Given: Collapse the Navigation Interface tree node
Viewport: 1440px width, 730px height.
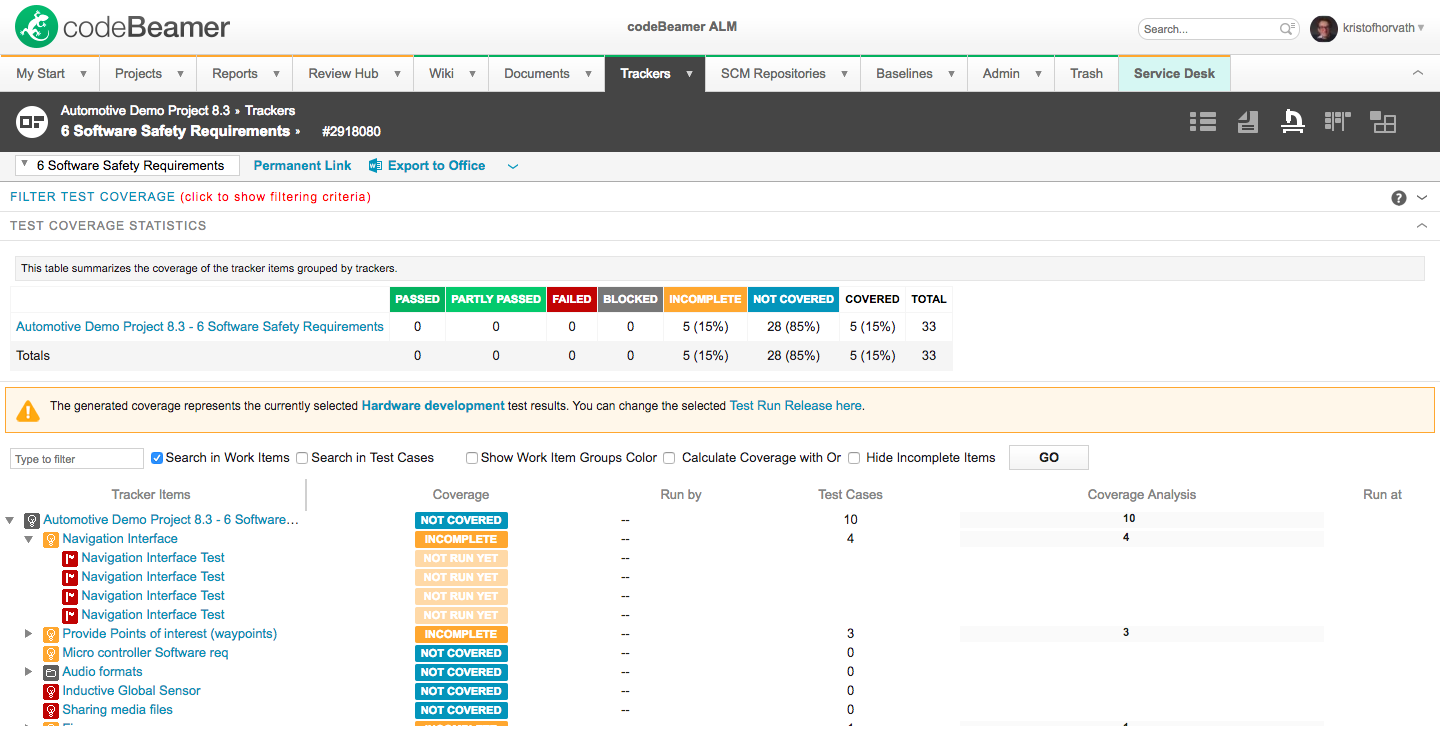Looking at the screenshot, I should 29,539.
